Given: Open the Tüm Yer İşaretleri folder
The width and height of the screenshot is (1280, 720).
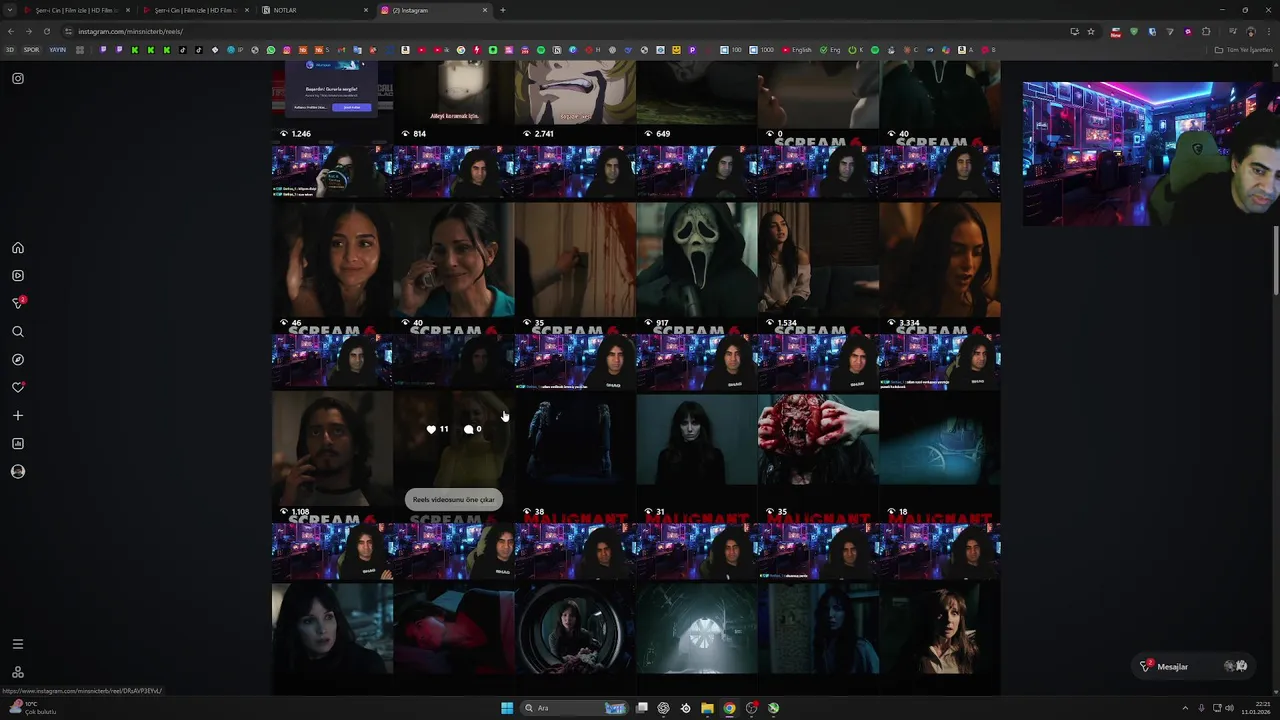Looking at the screenshot, I should [1243, 50].
